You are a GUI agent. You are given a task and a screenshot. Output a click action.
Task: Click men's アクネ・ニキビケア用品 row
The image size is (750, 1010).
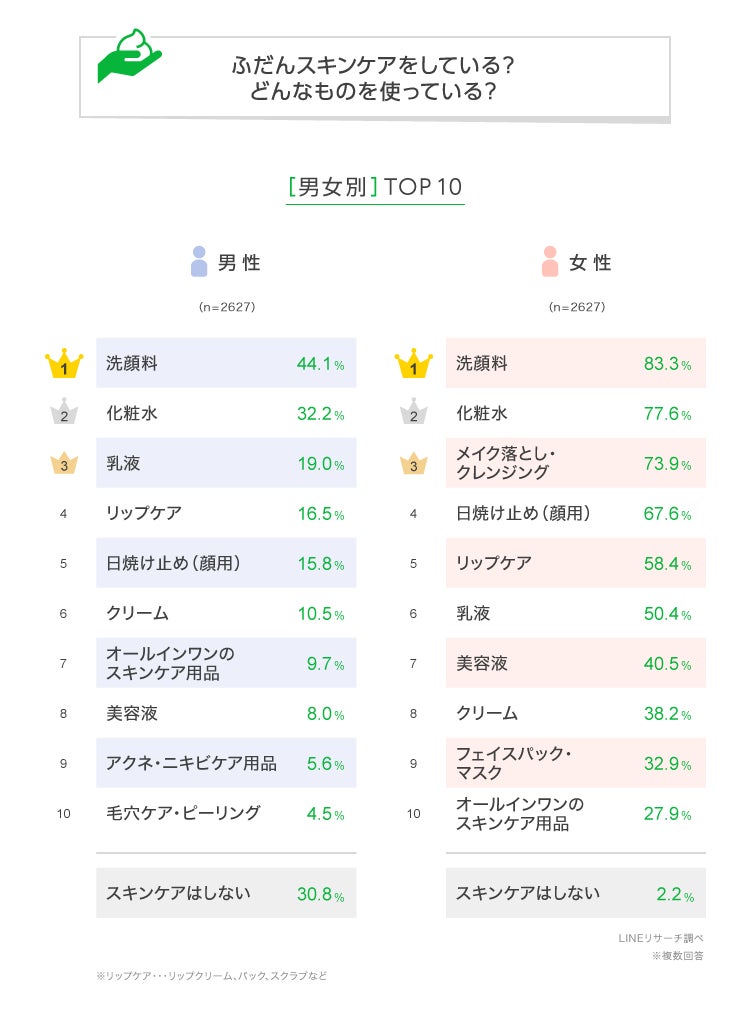(226, 763)
